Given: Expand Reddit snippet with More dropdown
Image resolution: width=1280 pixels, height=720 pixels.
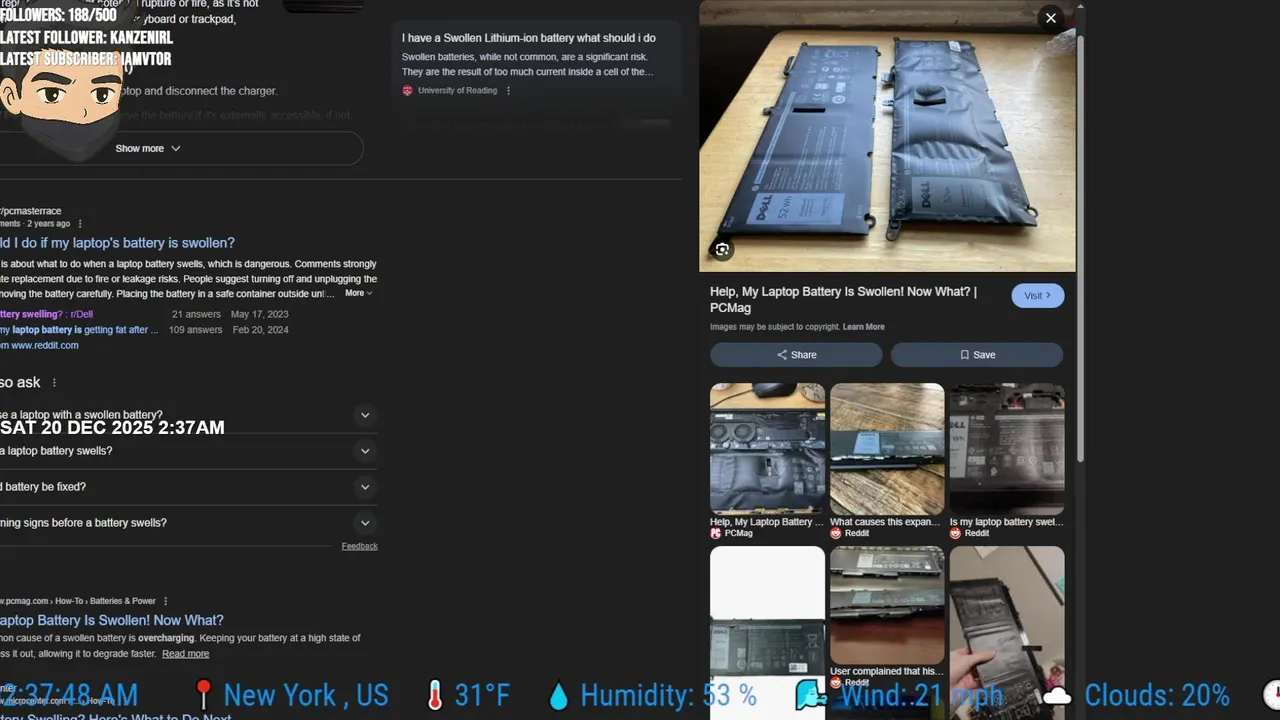Looking at the screenshot, I should 359,293.
